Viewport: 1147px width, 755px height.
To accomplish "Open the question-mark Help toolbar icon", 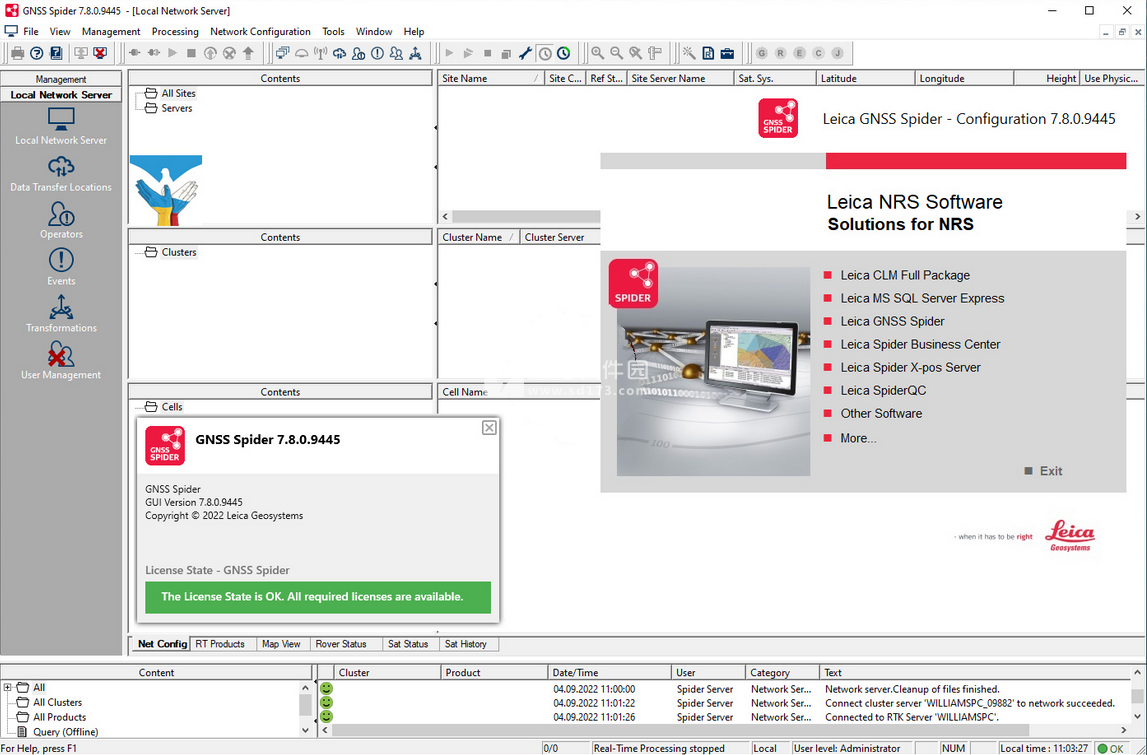I will [x=37, y=53].
